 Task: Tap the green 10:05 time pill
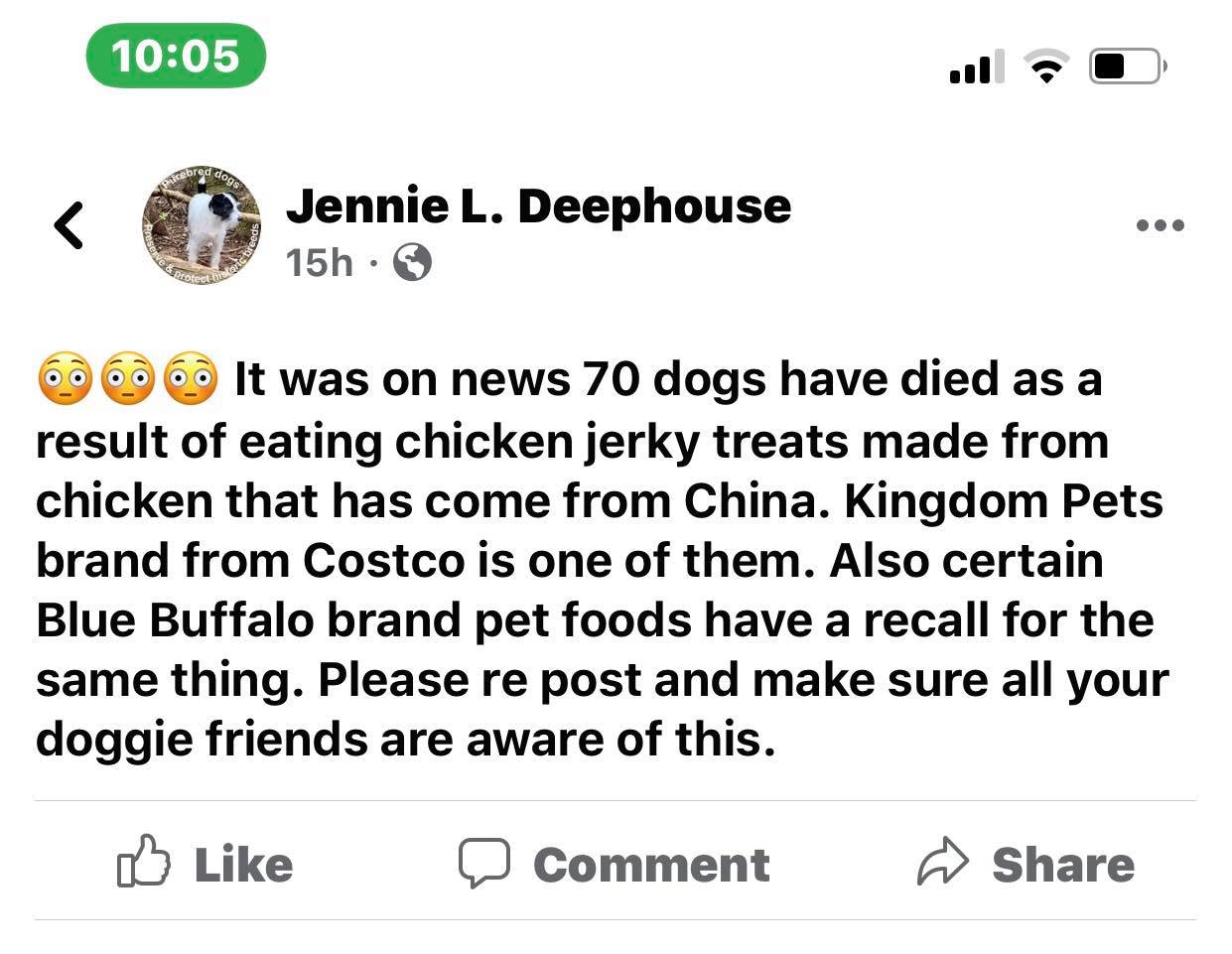point(176,56)
